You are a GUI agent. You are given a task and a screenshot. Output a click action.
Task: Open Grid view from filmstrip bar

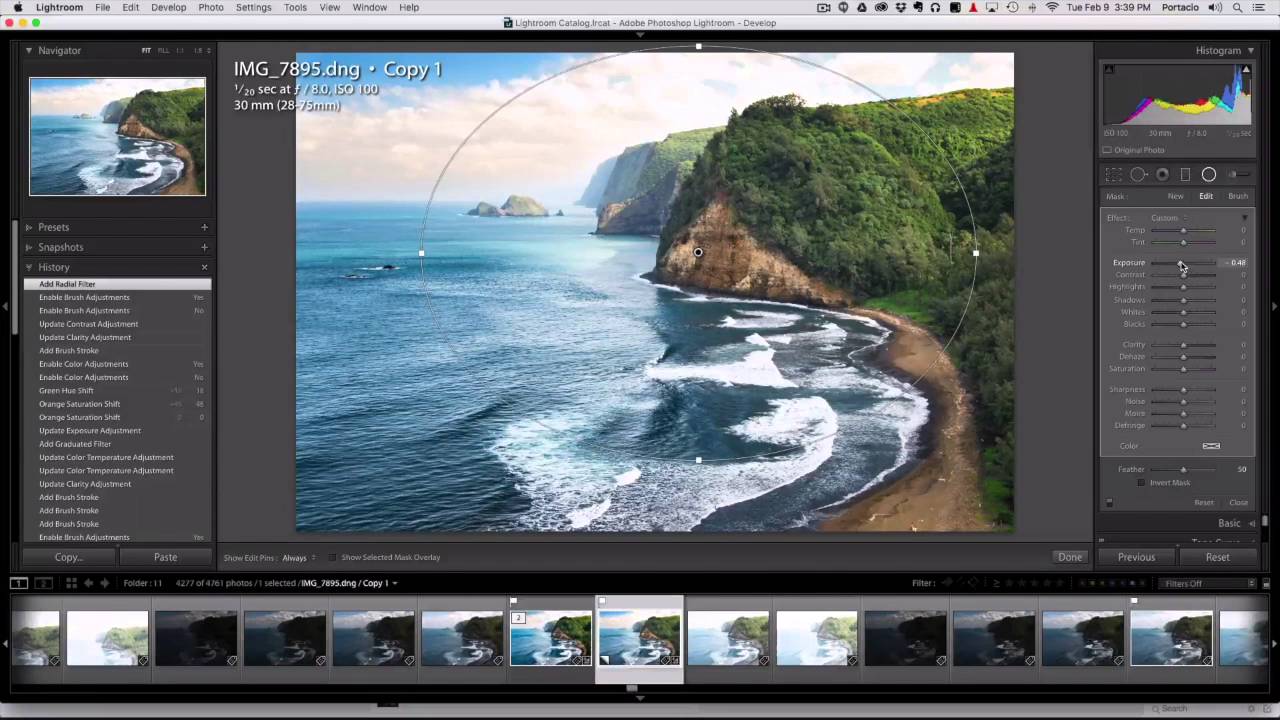[71, 583]
